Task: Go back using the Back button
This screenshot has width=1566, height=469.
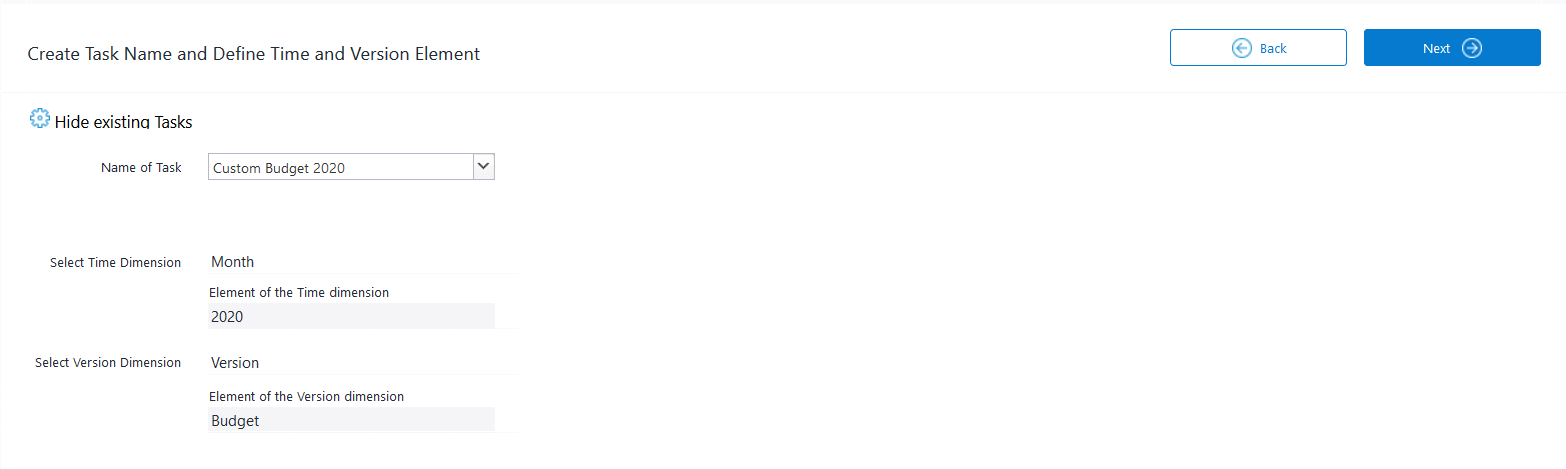Action: [x=1258, y=48]
